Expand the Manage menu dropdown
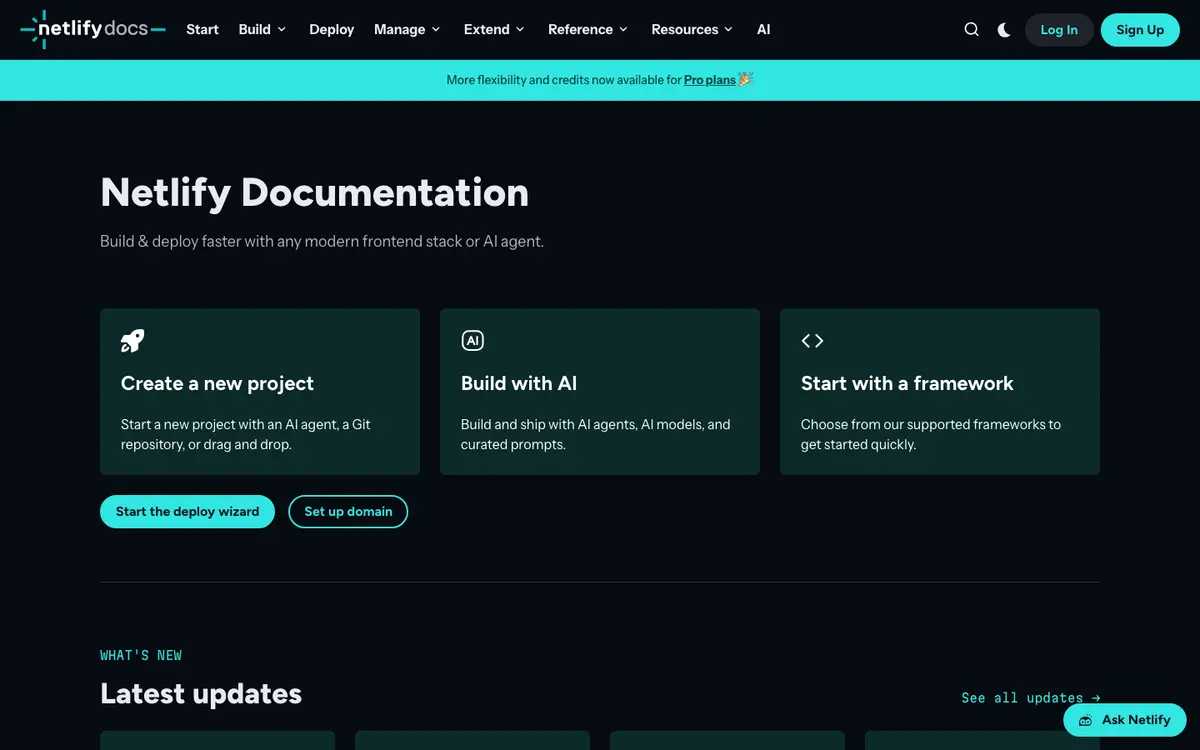 click(x=407, y=30)
